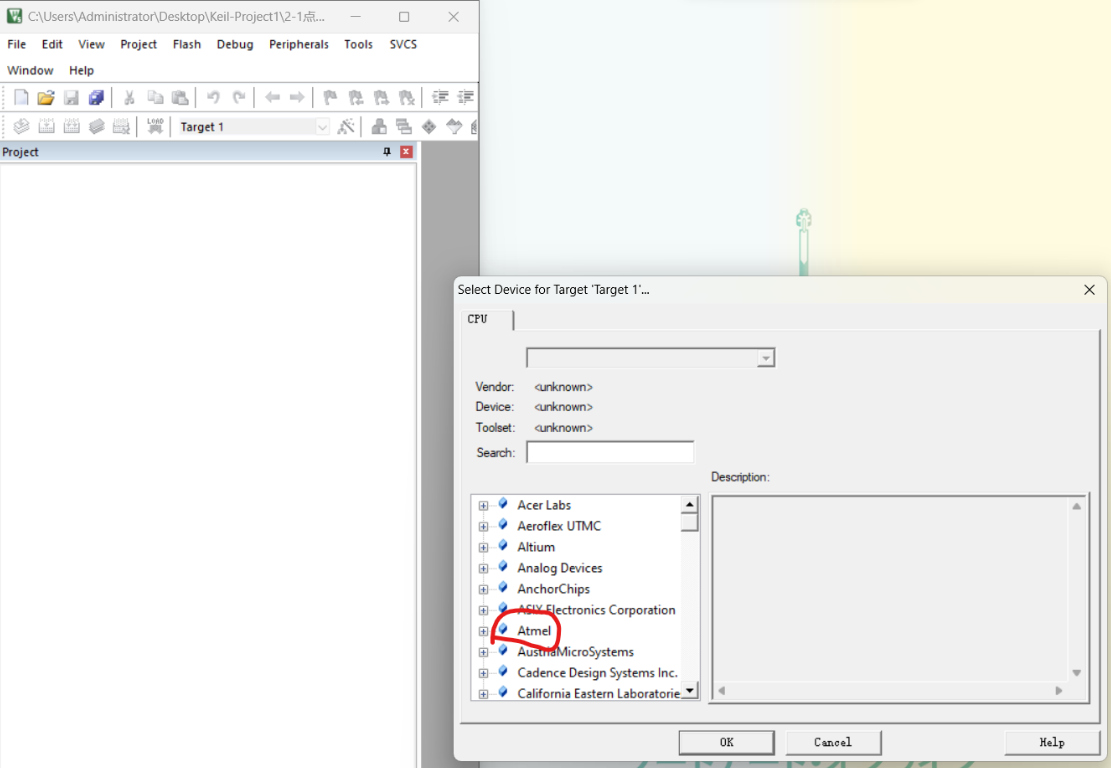Click the Open file folder icon
This screenshot has height=768, width=1111.
pos(46,98)
